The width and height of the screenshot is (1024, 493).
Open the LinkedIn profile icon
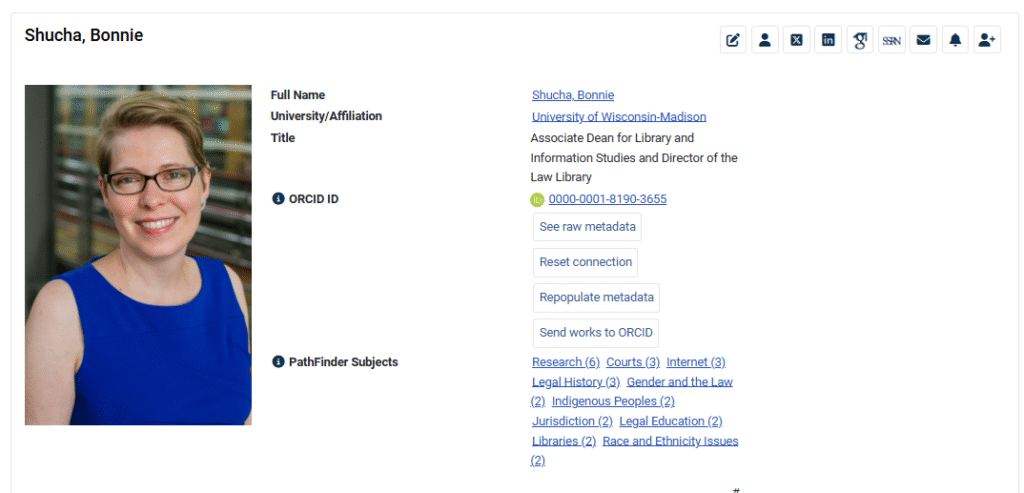pos(828,40)
